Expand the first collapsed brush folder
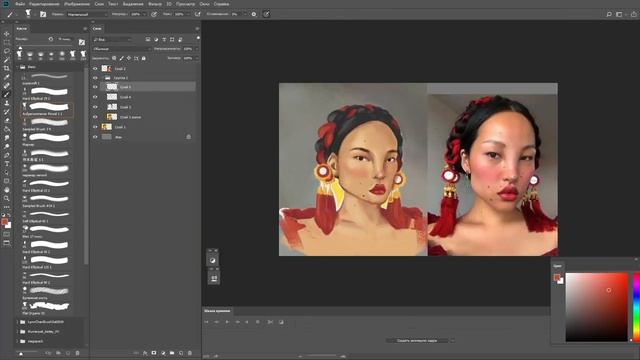The image size is (640, 360). (17, 322)
